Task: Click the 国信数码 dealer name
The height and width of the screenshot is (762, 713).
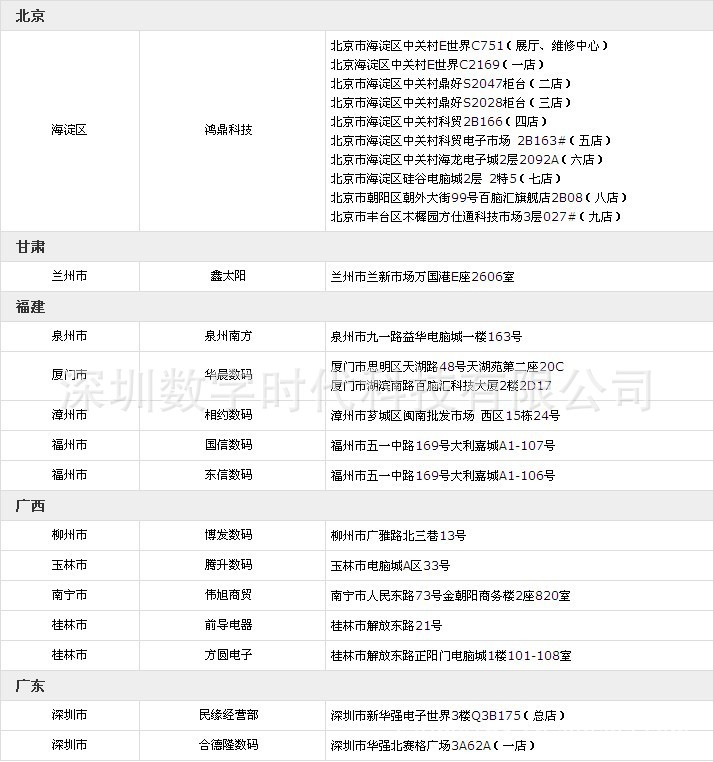Action: point(228,445)
